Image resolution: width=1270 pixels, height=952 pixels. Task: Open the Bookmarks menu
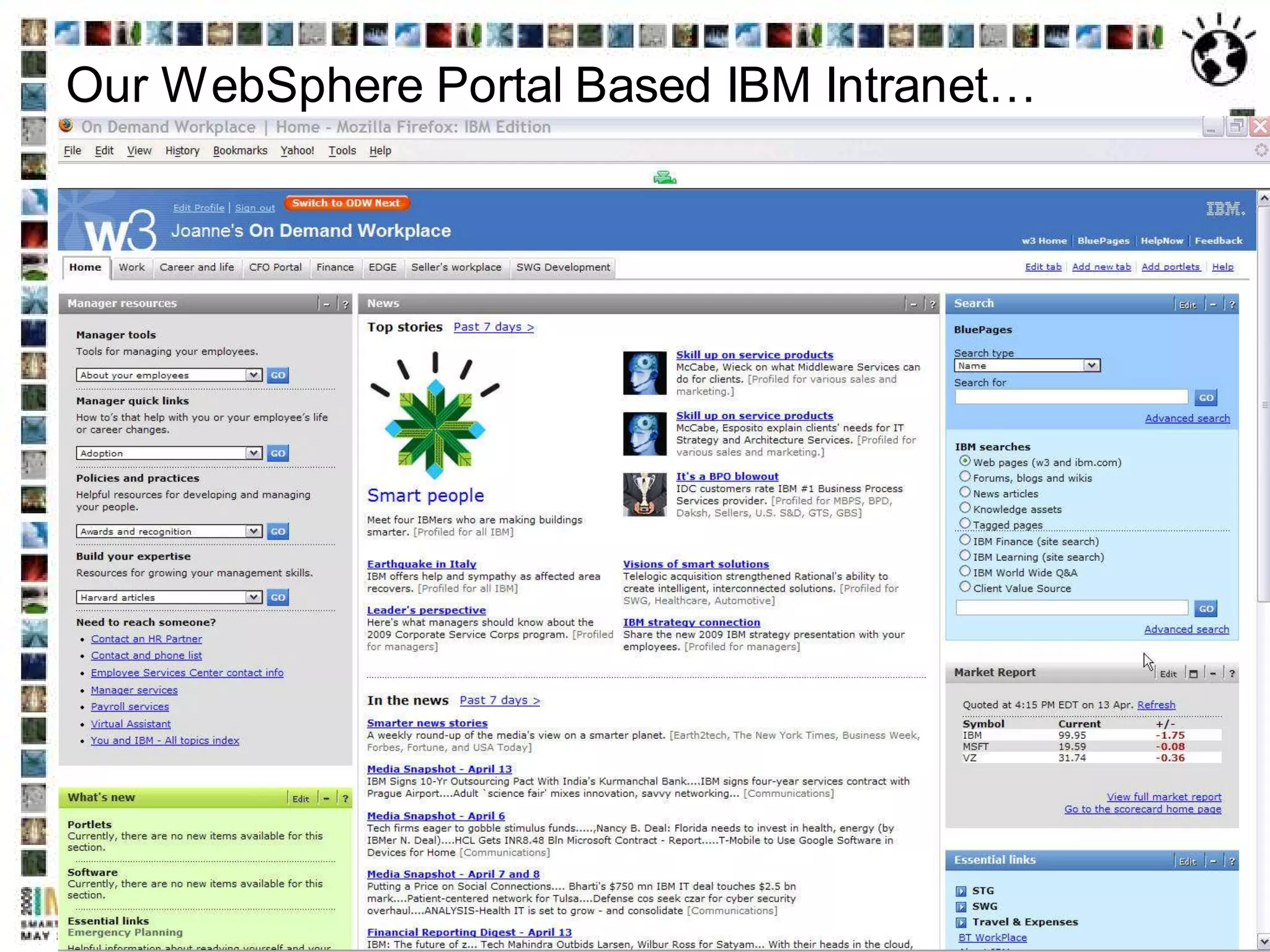click(240, 151)
